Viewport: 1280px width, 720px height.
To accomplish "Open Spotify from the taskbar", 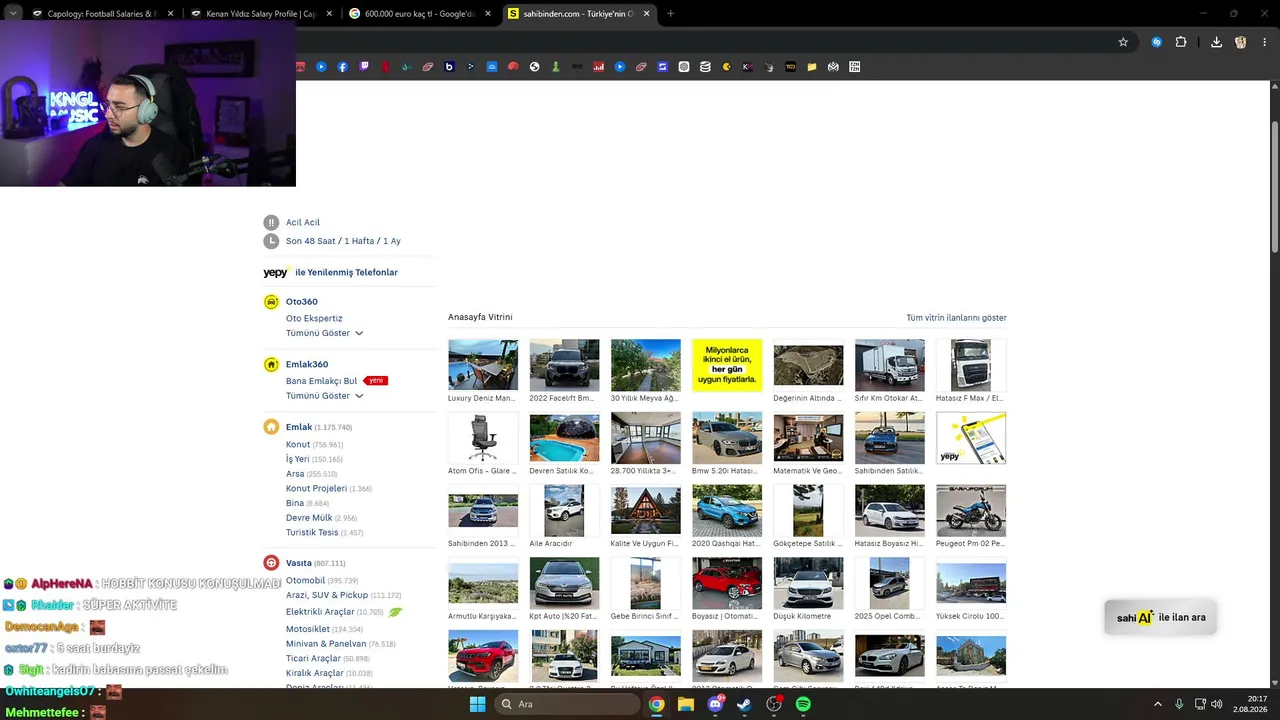I will click(x=803, y=704).
